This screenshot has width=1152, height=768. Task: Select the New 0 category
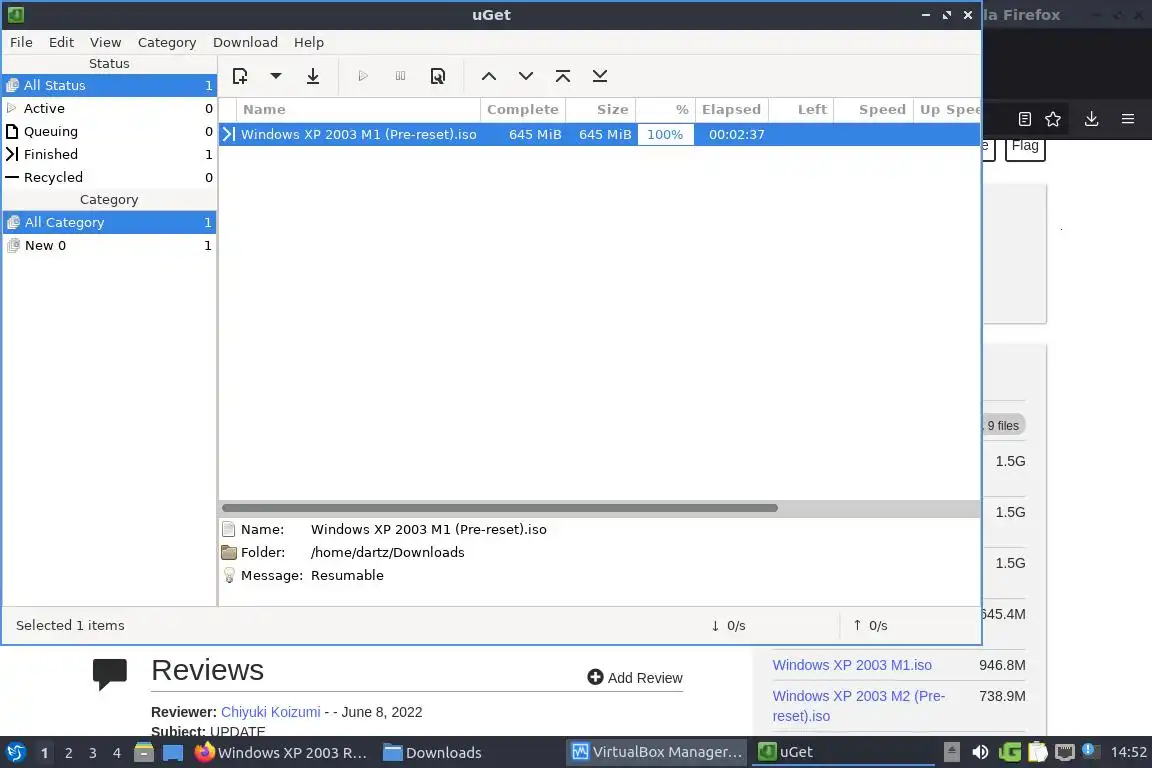[x=109, y=245]
